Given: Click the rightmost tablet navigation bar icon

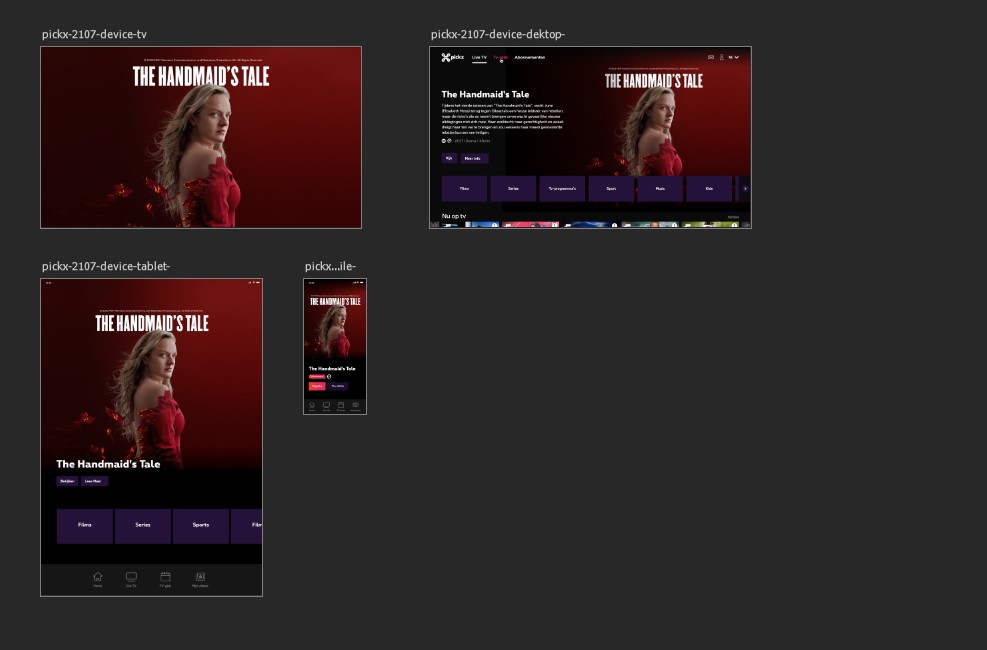Looking at the screenshot, I should click(200, 578).
